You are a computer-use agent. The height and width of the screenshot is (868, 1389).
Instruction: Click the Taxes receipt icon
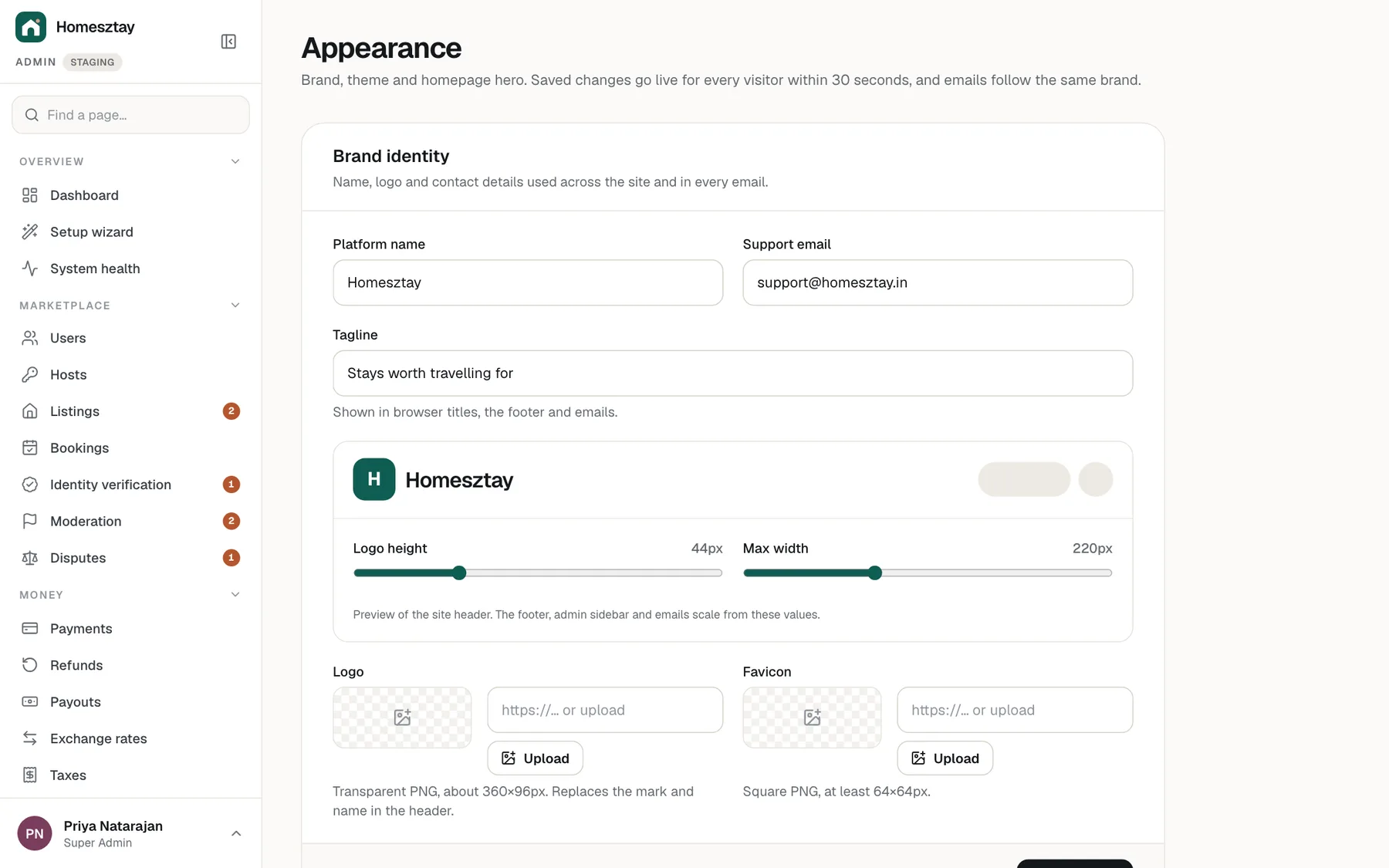[30, 775]
